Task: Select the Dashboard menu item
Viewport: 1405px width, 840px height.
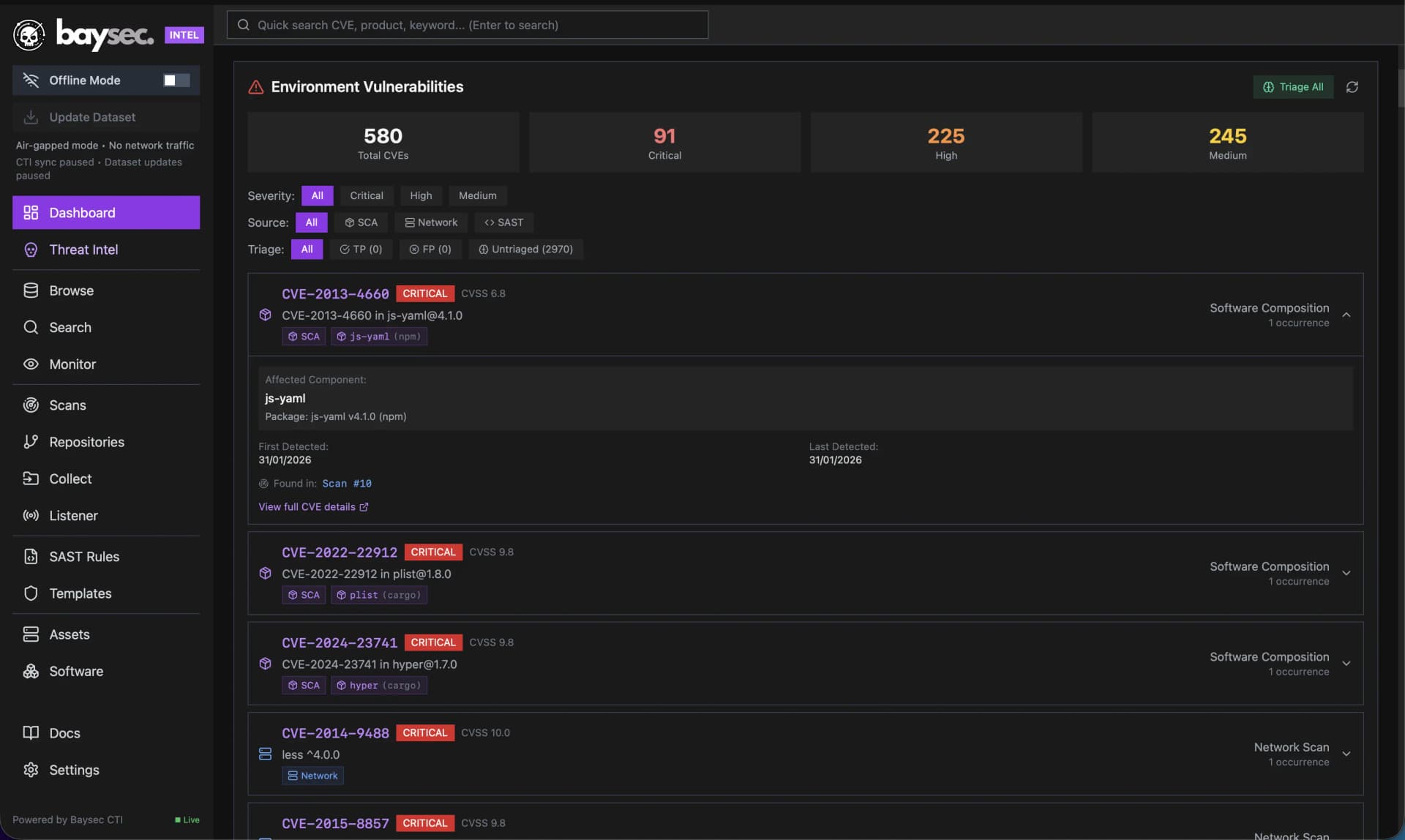Action: click(x=106, y=213)
